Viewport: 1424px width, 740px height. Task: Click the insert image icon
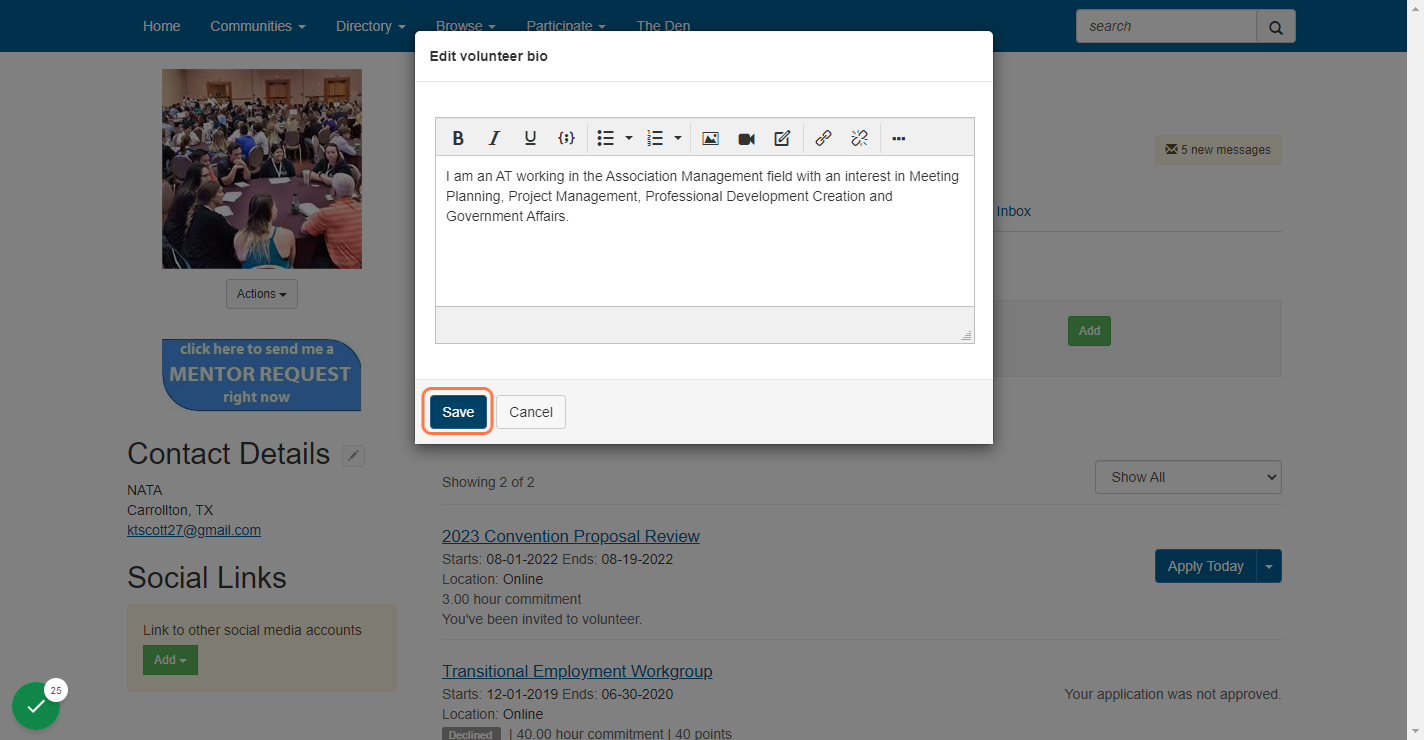pyautogui.click(x=710, y=138)
